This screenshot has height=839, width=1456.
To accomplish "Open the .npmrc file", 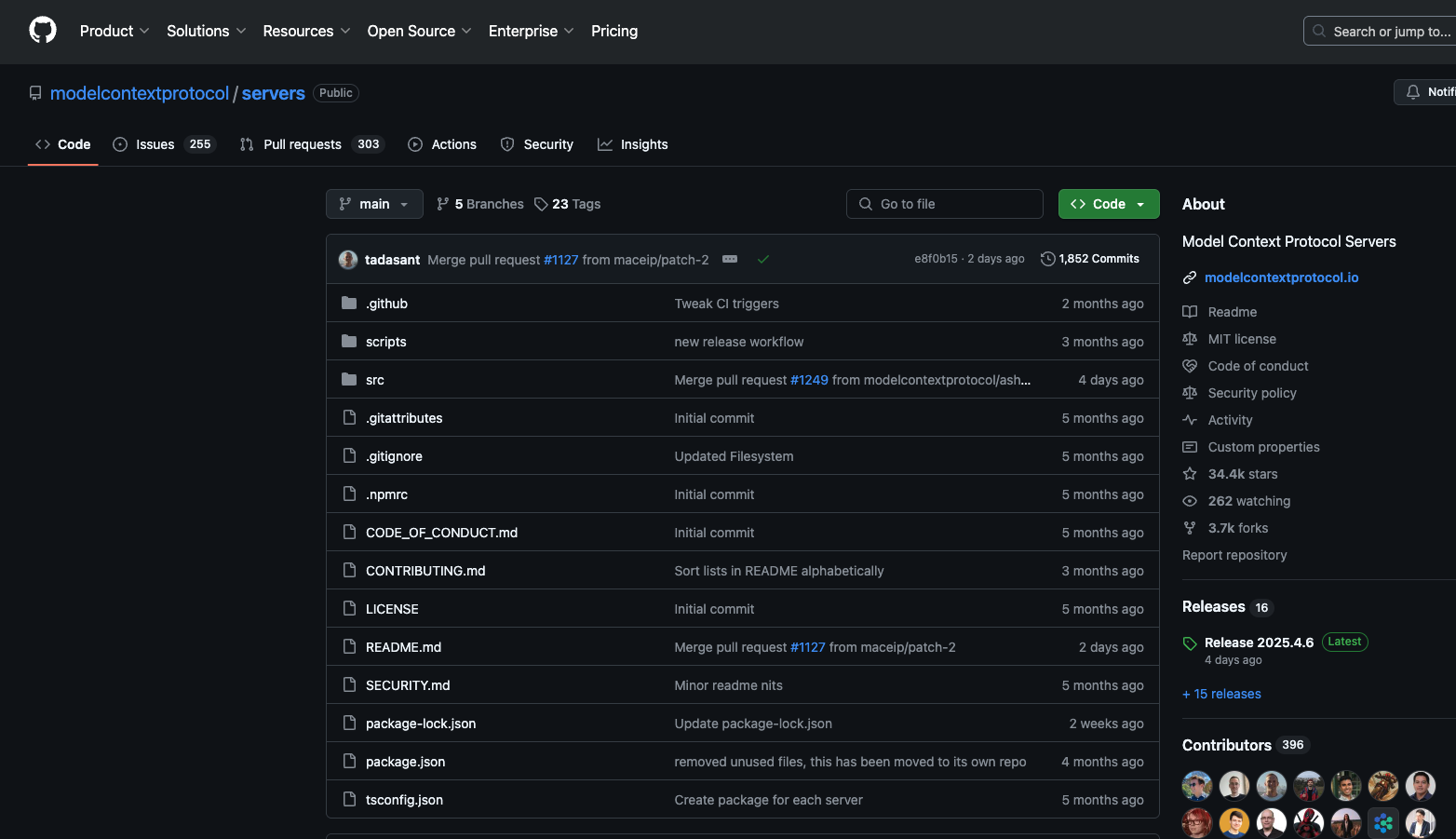I will pos(386,494).
